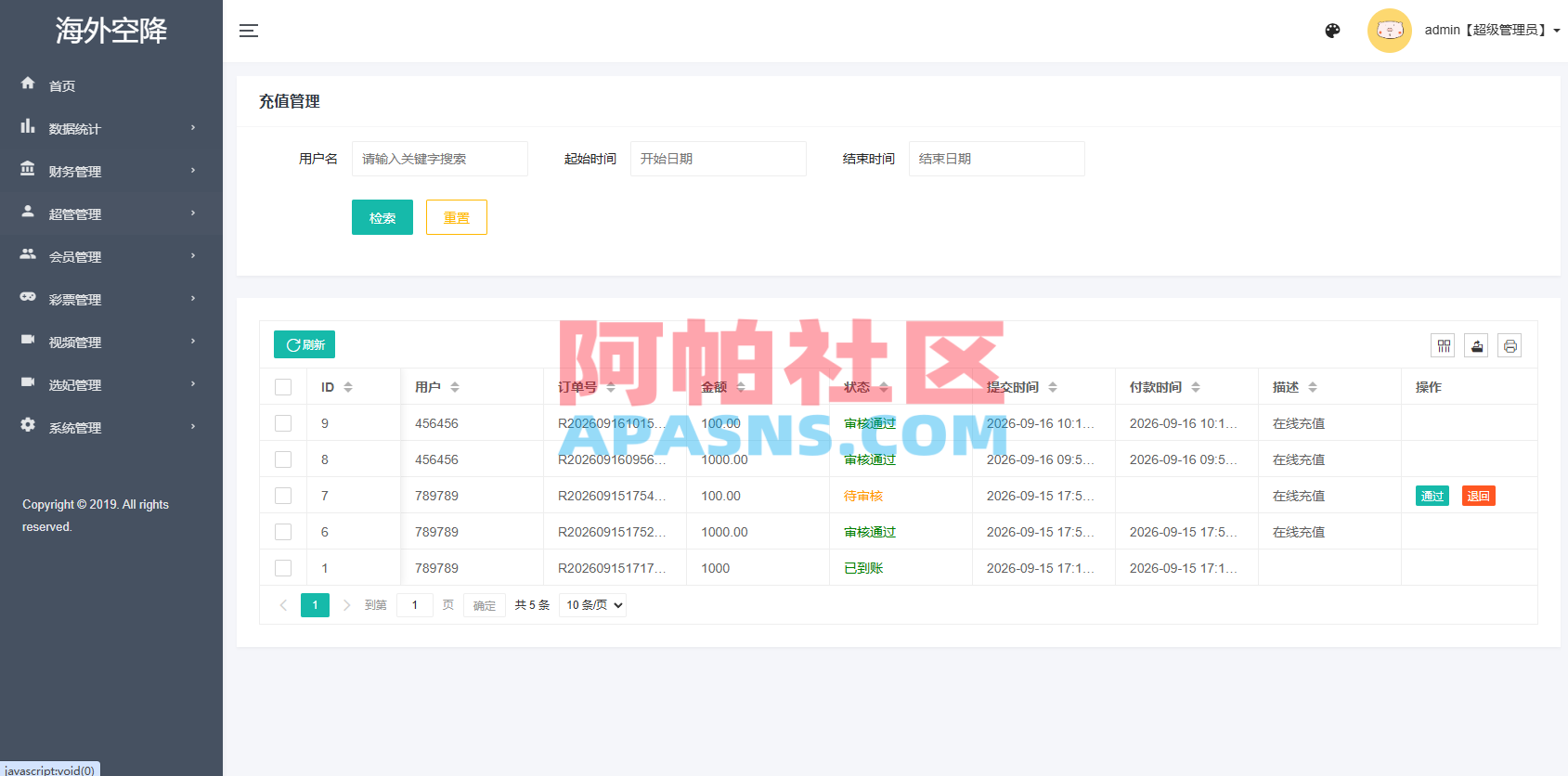Check the row with ID 6

click(283, 532)
